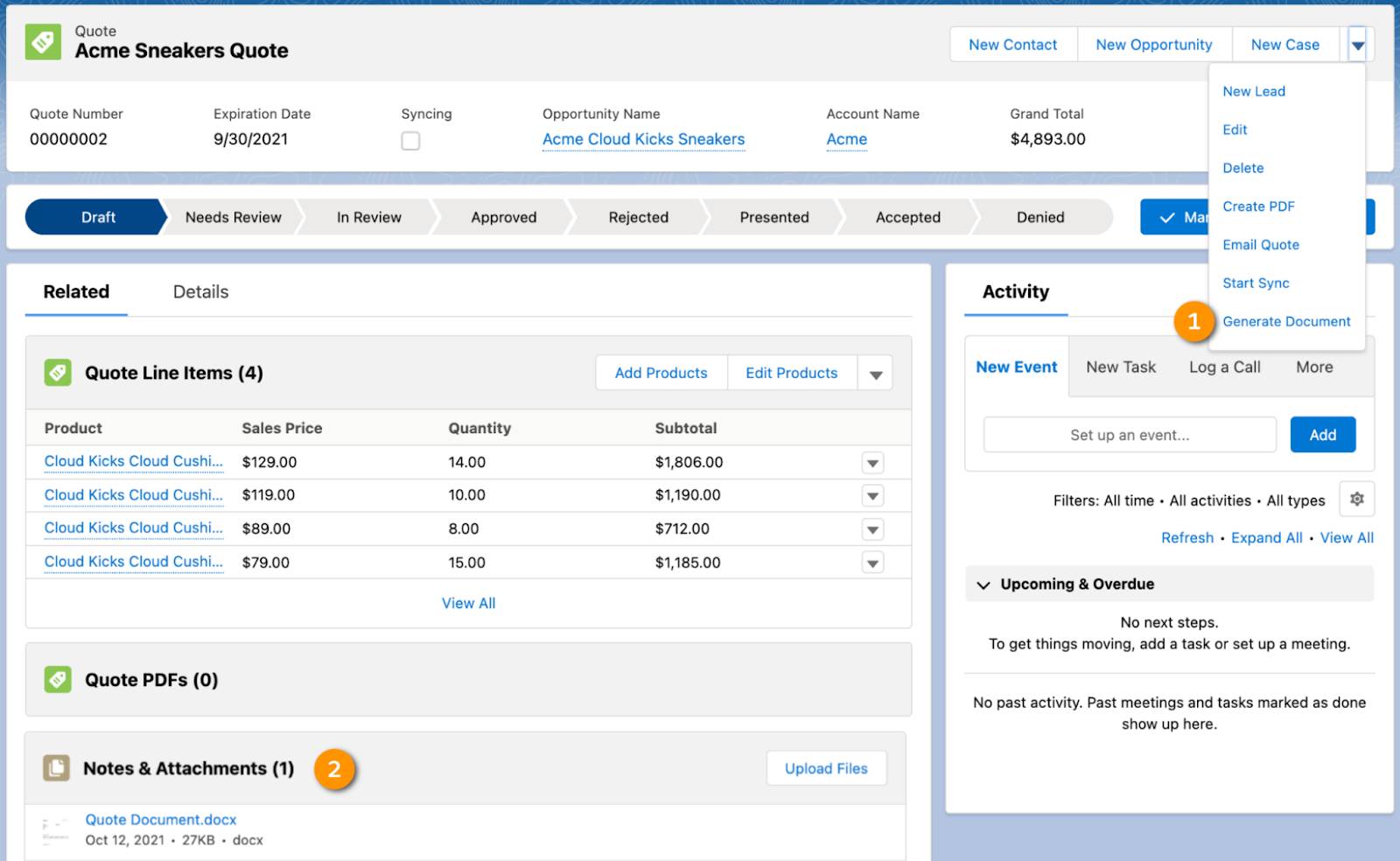
Task: Click the New Opportunity button
Action: (1154, 45)
